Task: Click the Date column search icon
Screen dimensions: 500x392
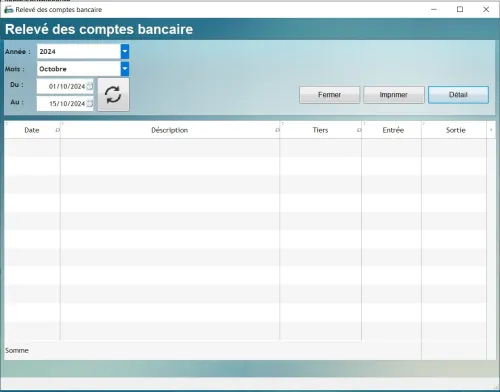Action: click(x=57, y=130)
